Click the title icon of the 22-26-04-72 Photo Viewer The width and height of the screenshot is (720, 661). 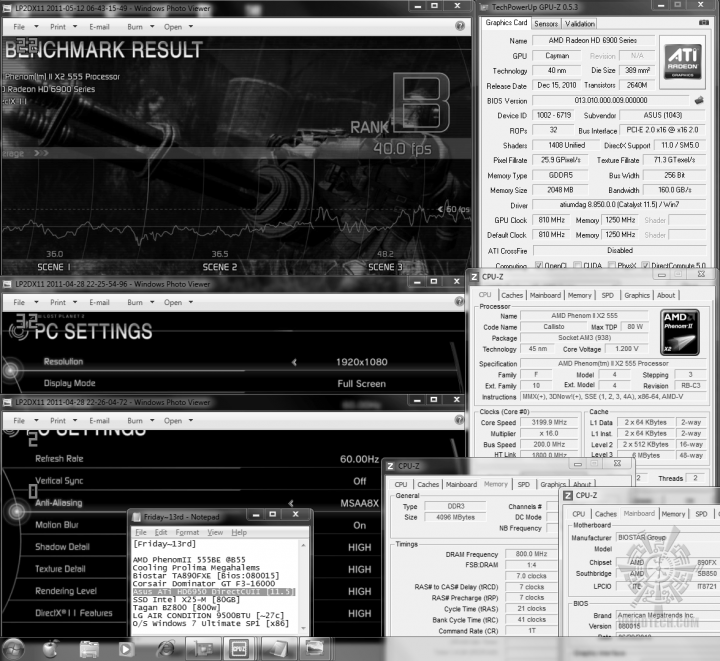(x=8, y=402)
